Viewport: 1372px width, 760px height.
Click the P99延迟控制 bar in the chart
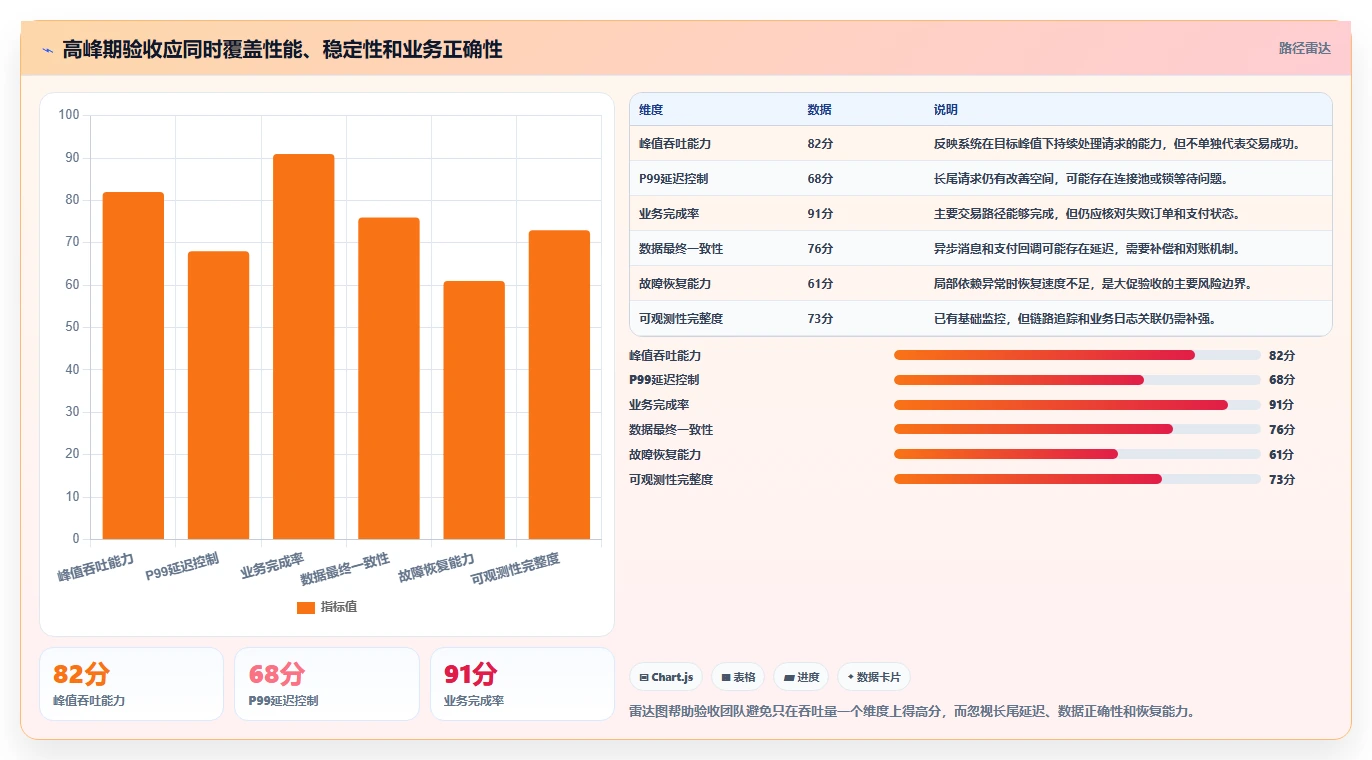(218, 396)
